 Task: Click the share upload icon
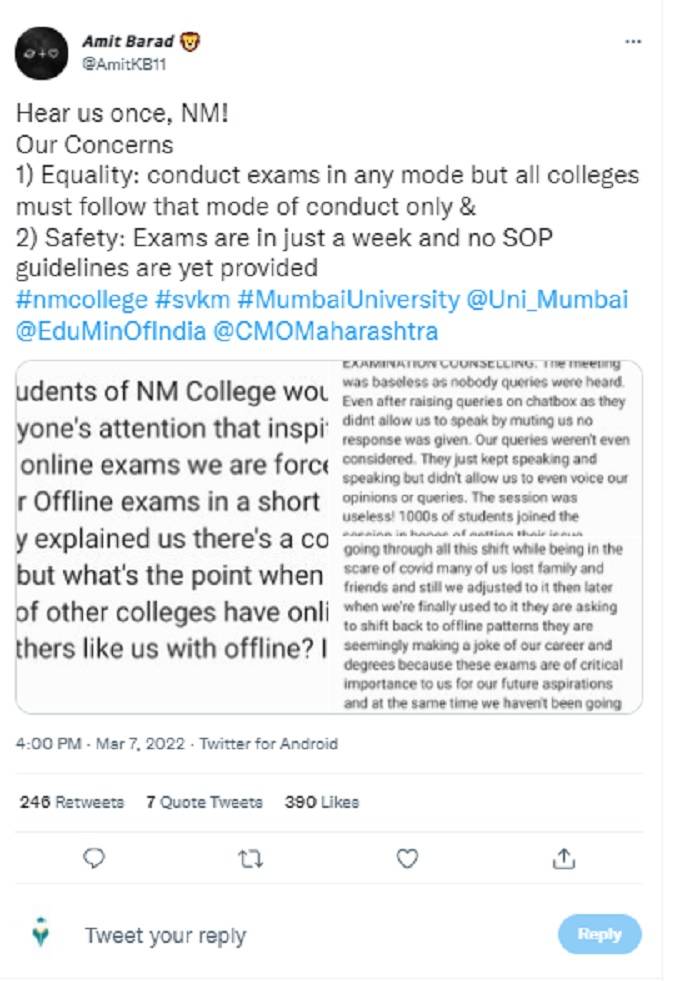[x=564, y=858]
